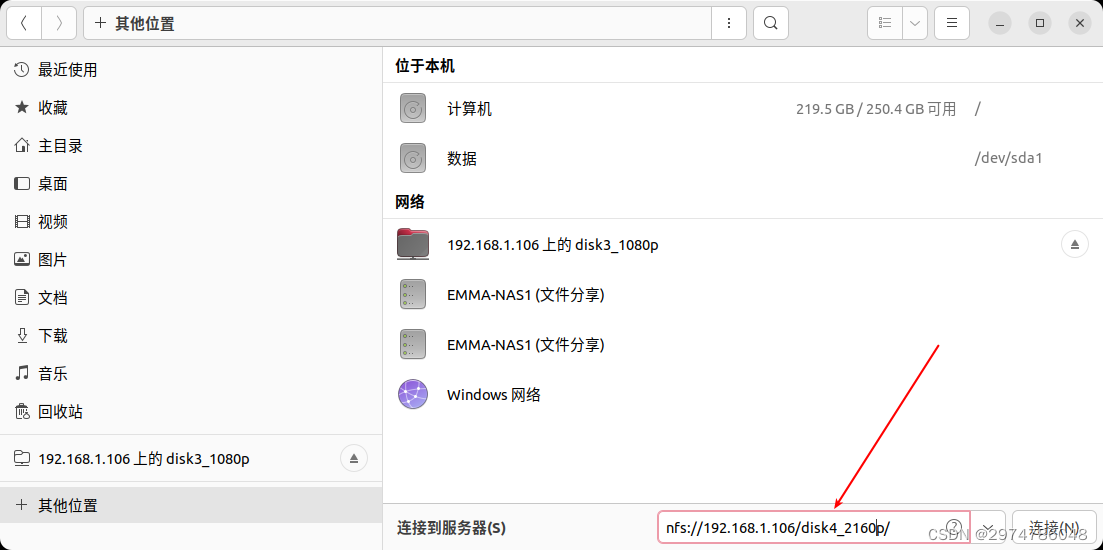Screen dimensions: 1103x550
Task: Open Windows 网络 entry
Action: pyautogui.click(x=742, y=395)
